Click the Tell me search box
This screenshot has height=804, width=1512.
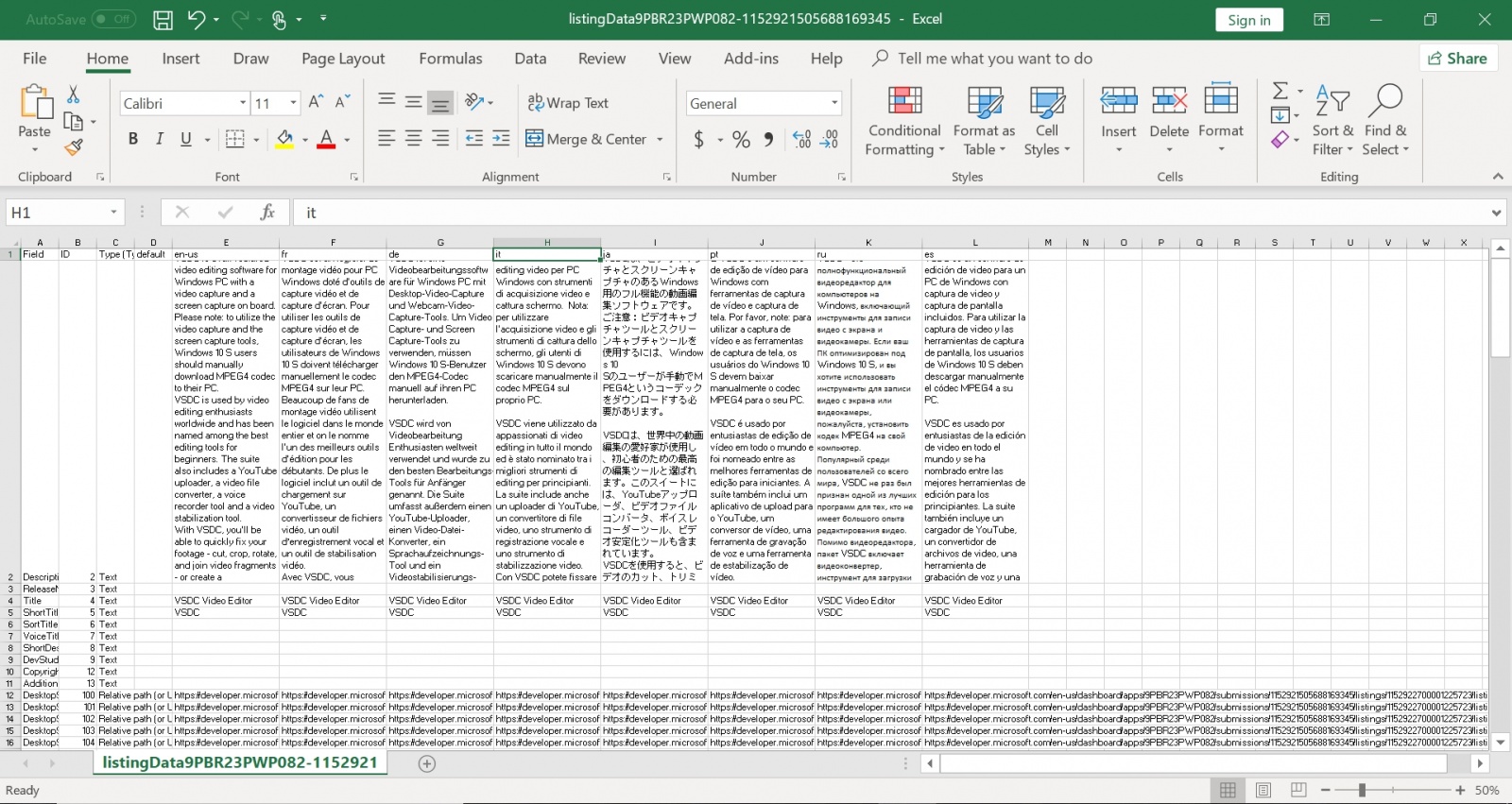point(994,59)
